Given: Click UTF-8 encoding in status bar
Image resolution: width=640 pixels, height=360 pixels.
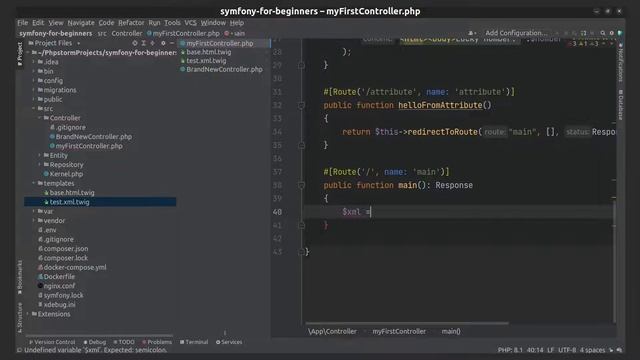Looking at the screenshot, I should point(567,350).
